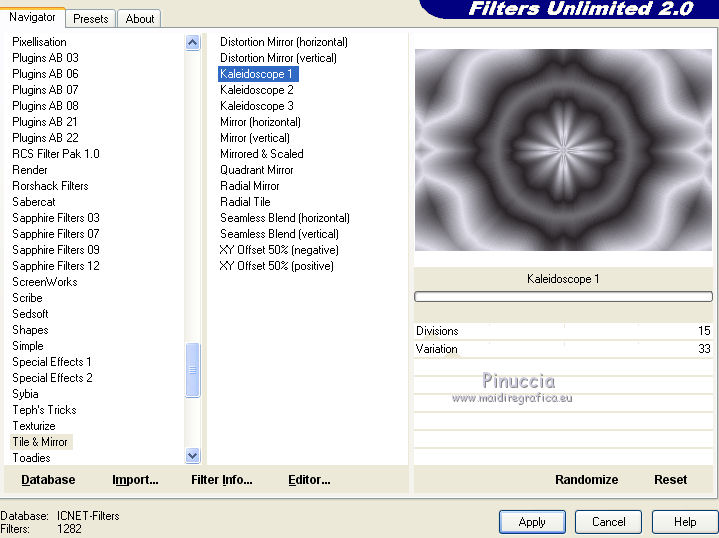The height and width of the screenshot is (538, 719).
Task: Select Kaleidoscope 1 in the filter list
Action: tap(256, 74)
